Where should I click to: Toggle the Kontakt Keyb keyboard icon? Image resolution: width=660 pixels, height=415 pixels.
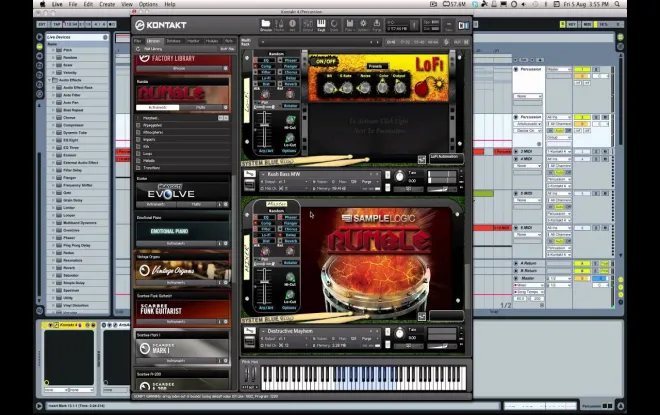tap(321, 24)
